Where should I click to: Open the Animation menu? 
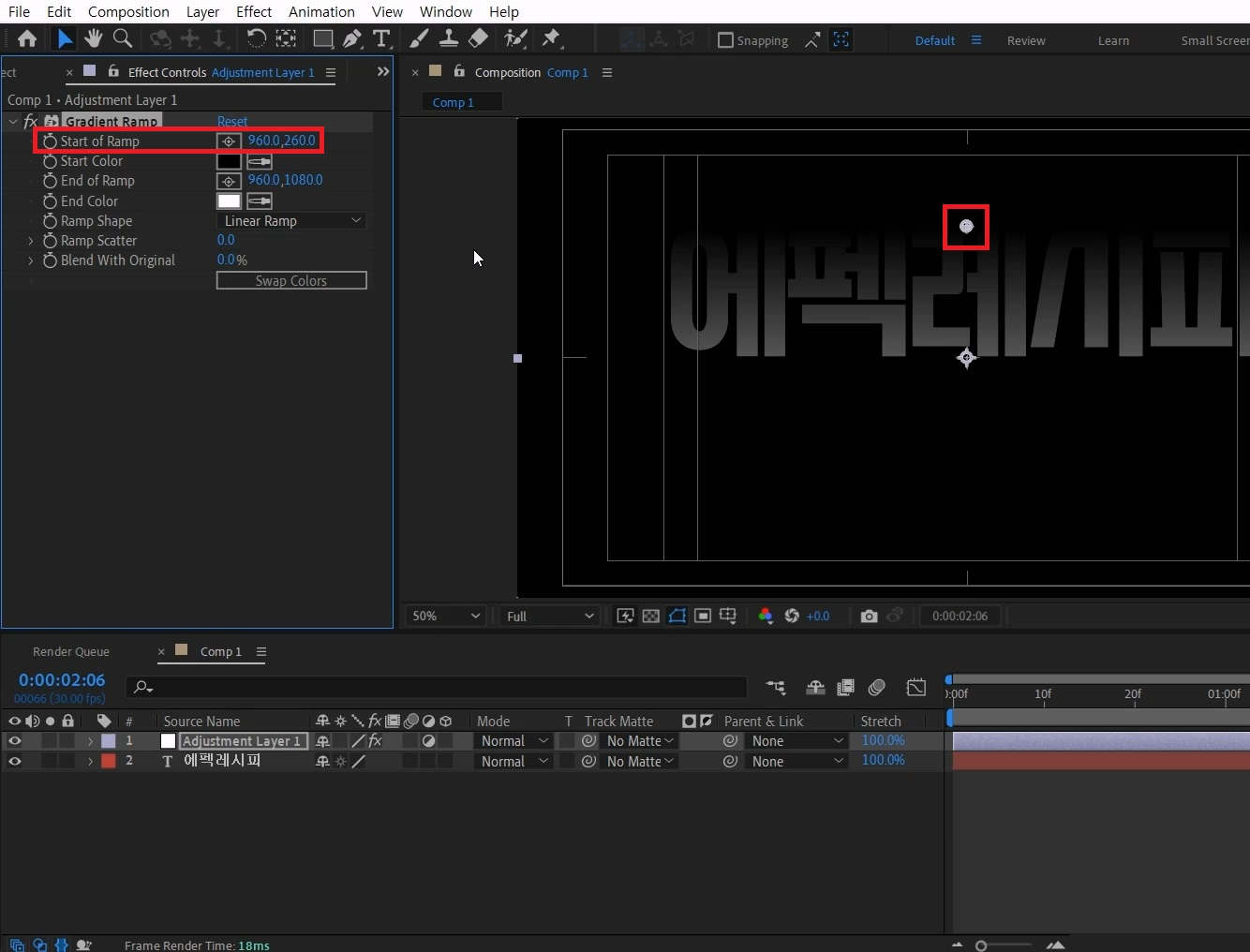(321, 11)
